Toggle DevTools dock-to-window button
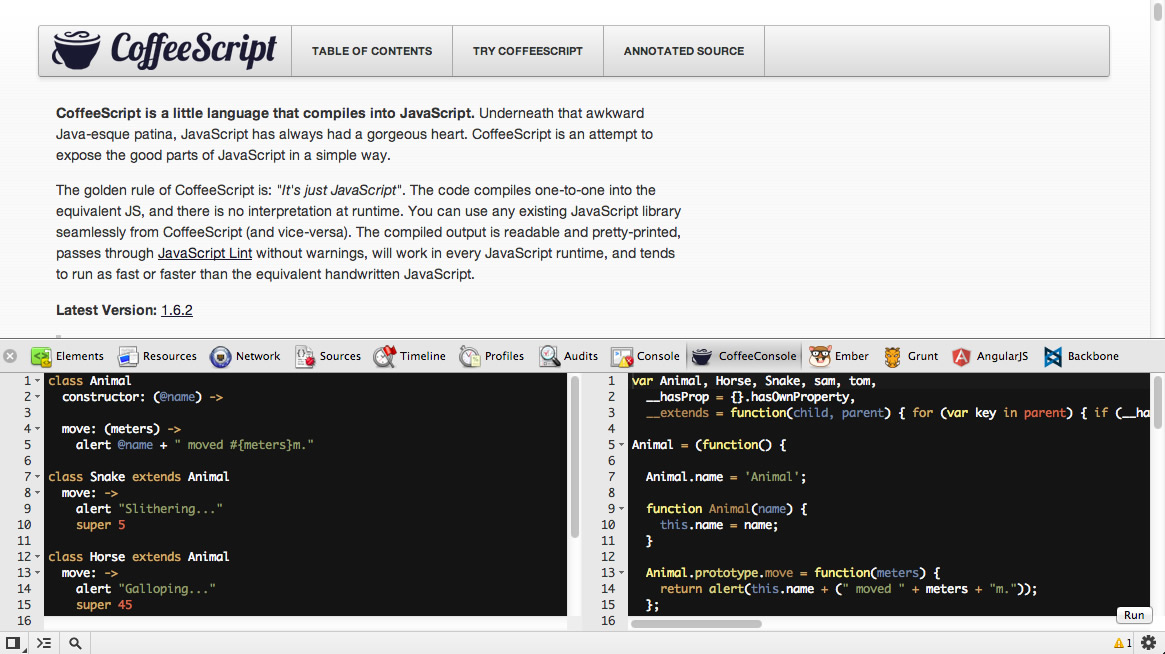Screen dimensions: 1165x654 [x=13, y=643]
